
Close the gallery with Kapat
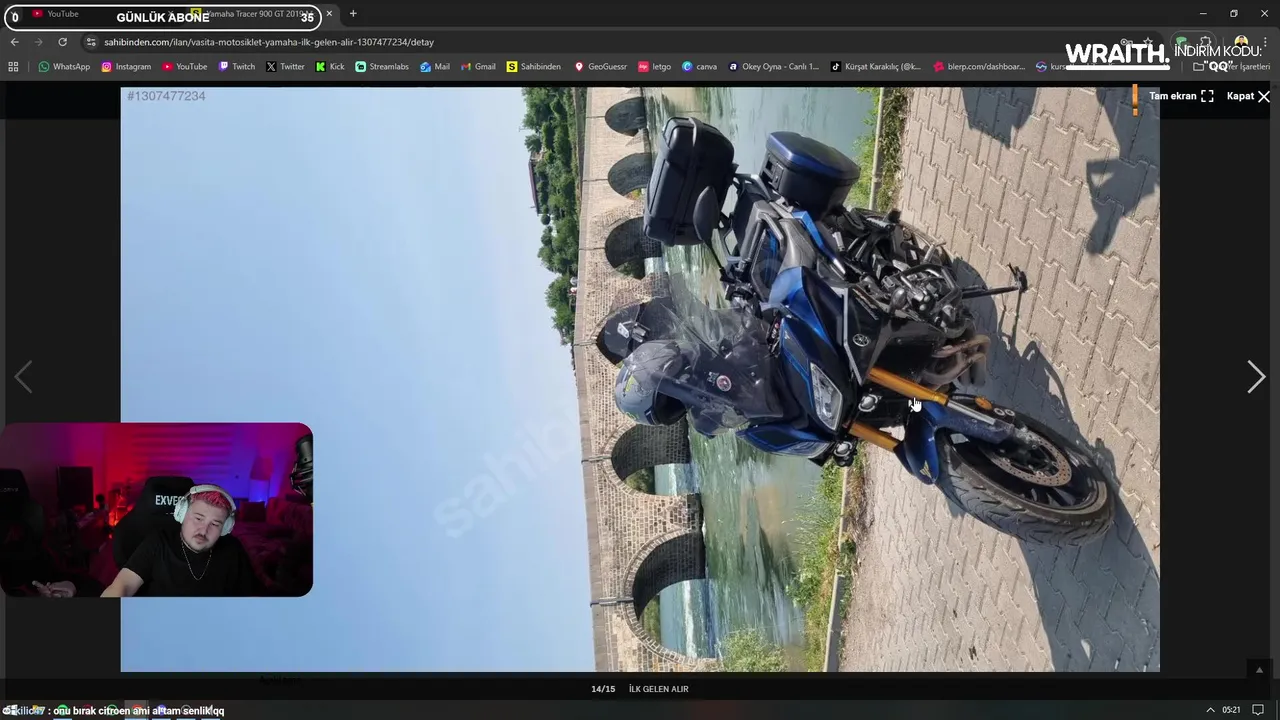(1248, 96)
